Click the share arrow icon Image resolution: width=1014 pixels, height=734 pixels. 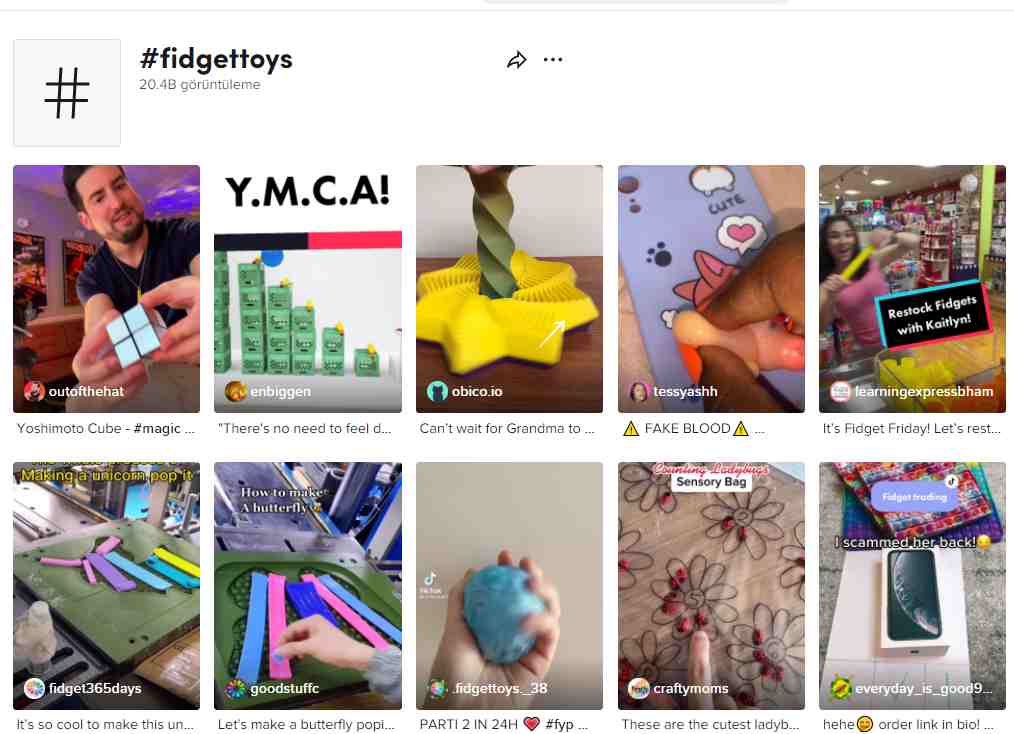point(517,60)
